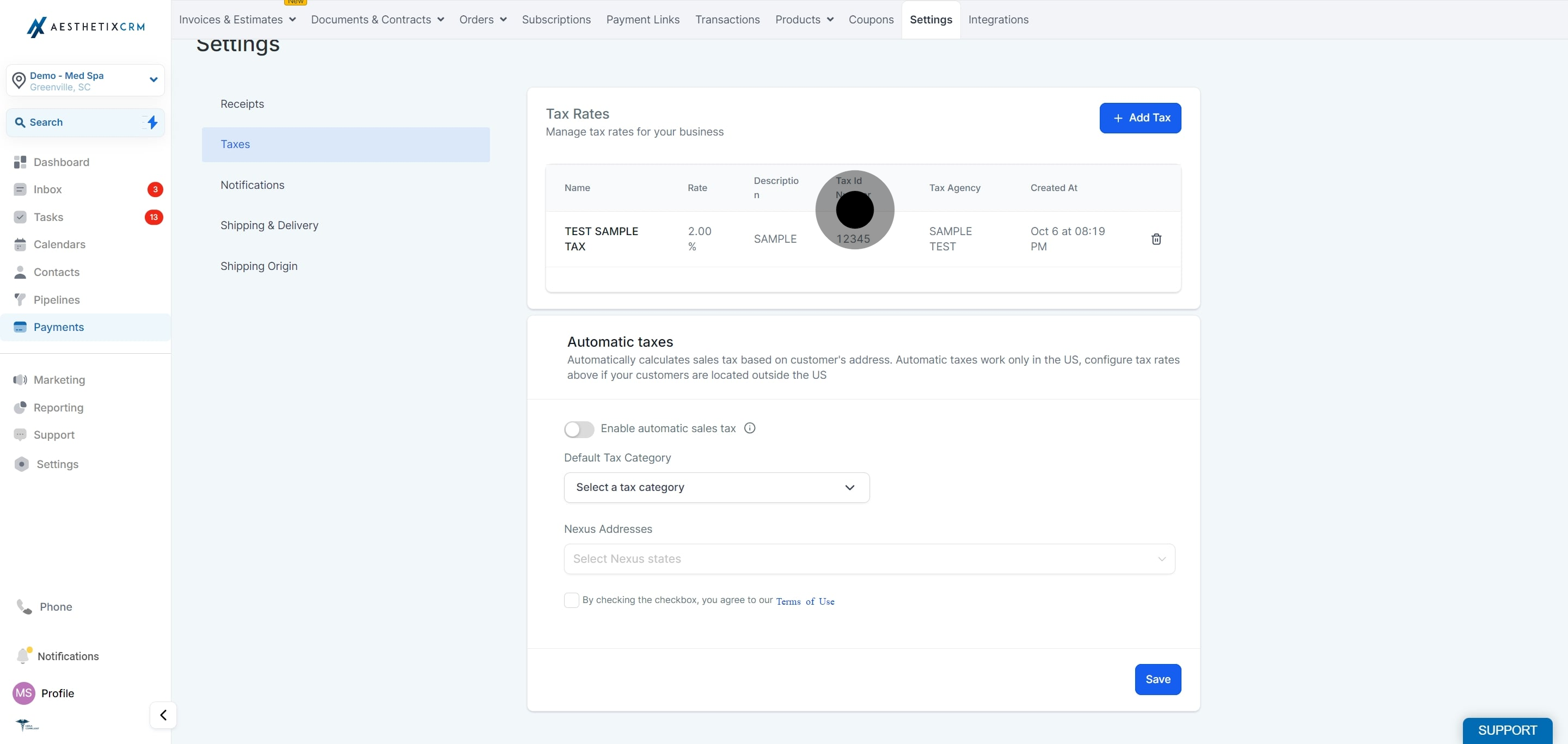
Task: Open the Select a tax category dropdown
Action: [x=716, y=487]
